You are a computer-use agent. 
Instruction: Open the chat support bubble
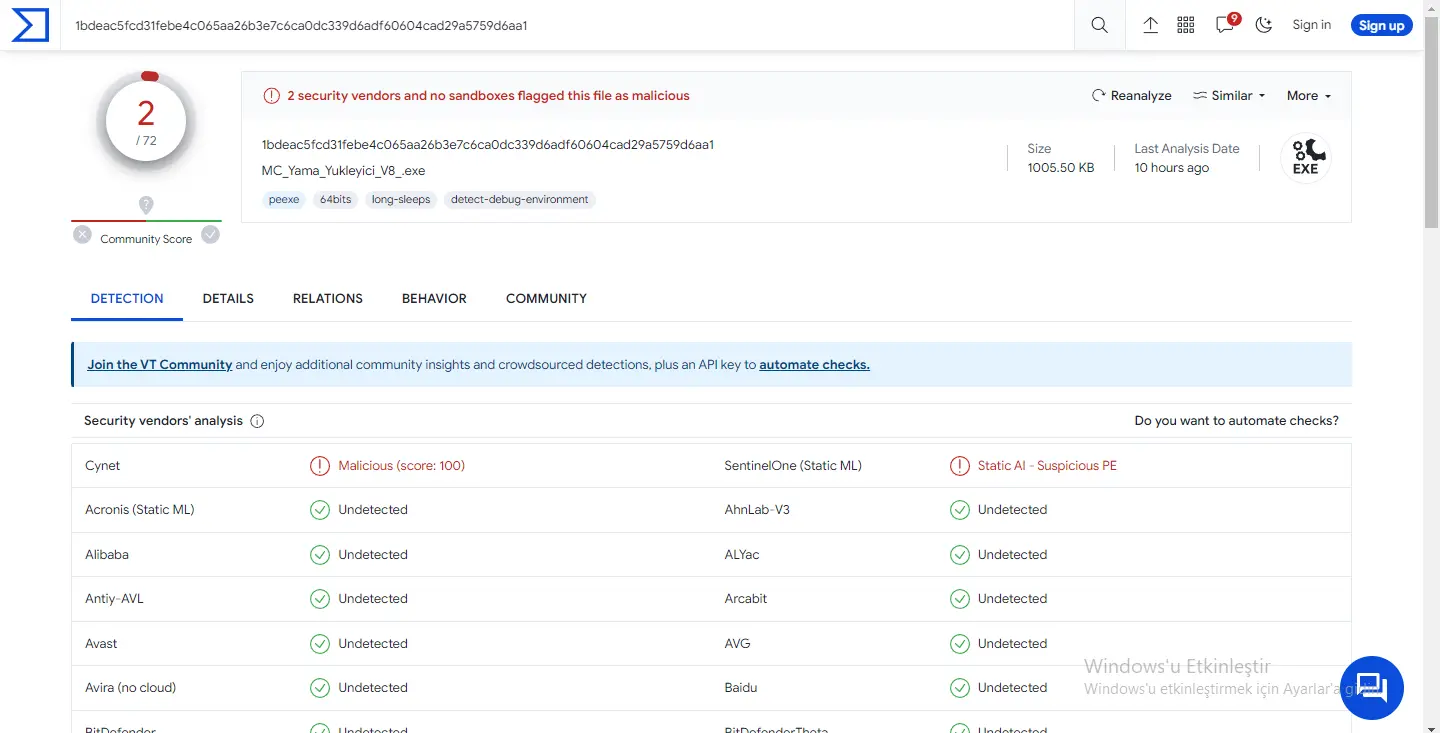tap(1372, 688)
